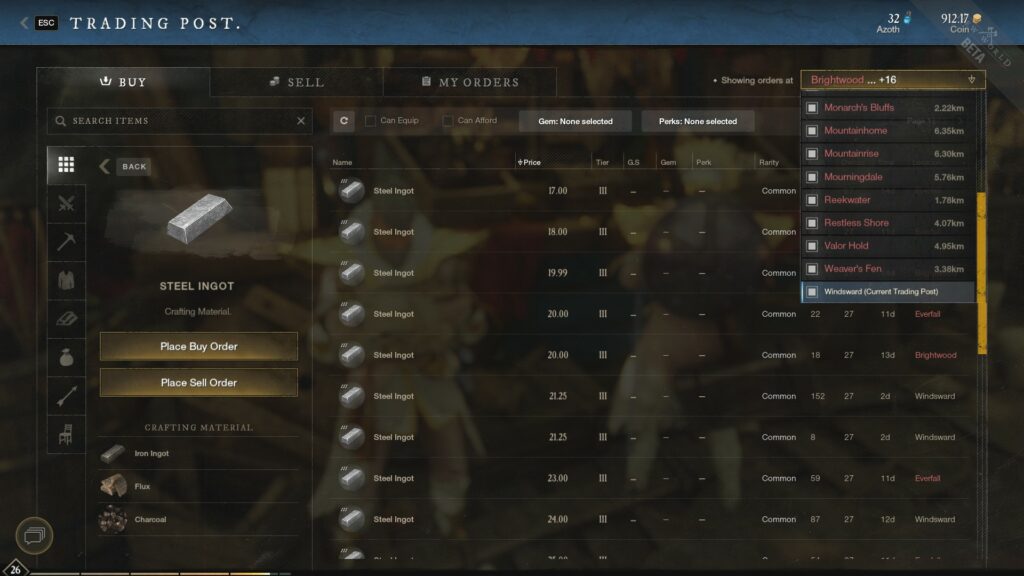
Task: Click the settlement list yellow scrollbar
Action: pos(982,273)
